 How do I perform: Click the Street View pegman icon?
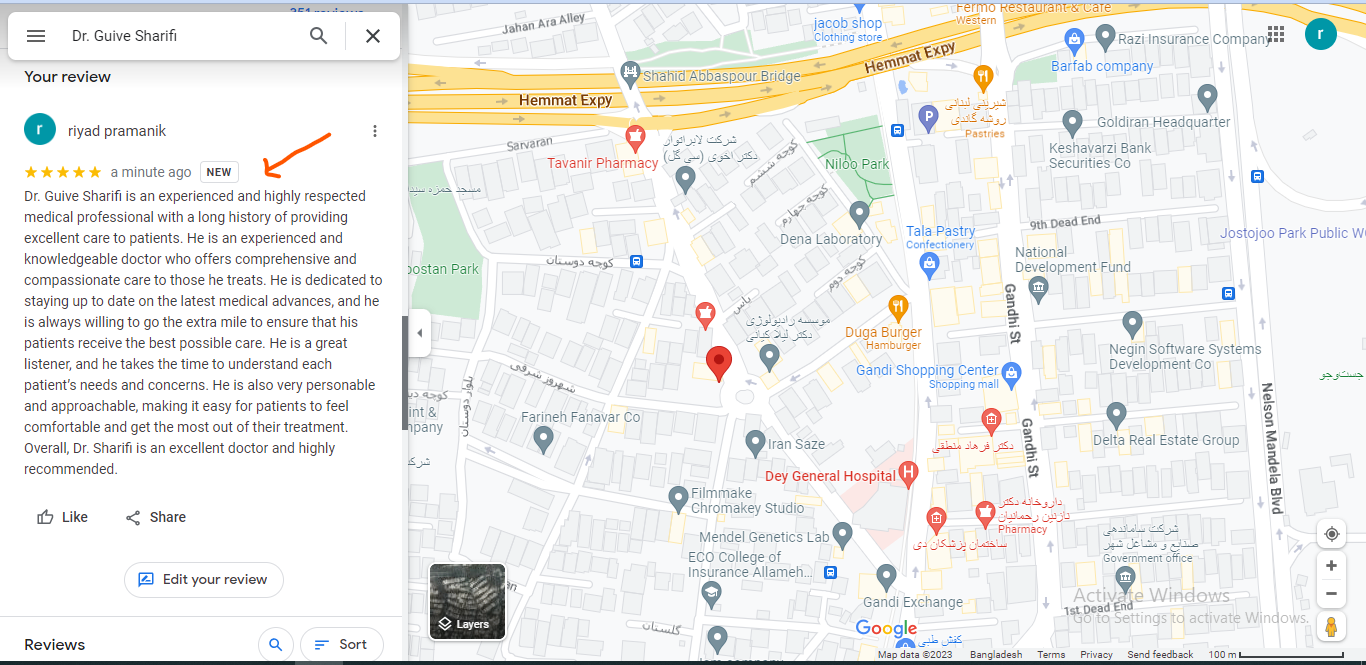(x=1331, y=627)
